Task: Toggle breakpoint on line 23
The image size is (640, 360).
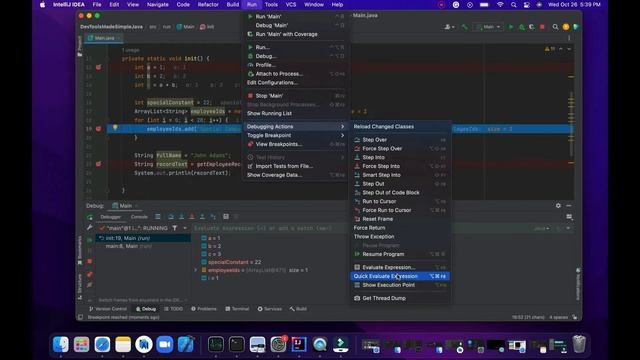Action: 98,164
